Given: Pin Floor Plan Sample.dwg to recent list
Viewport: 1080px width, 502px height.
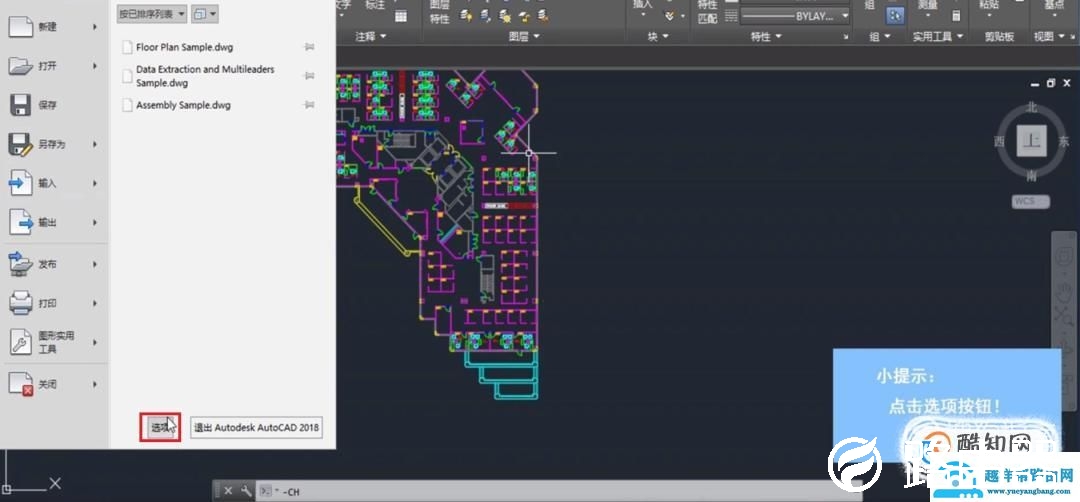Looking at the screenshot, I should click(x=309, y=47).
